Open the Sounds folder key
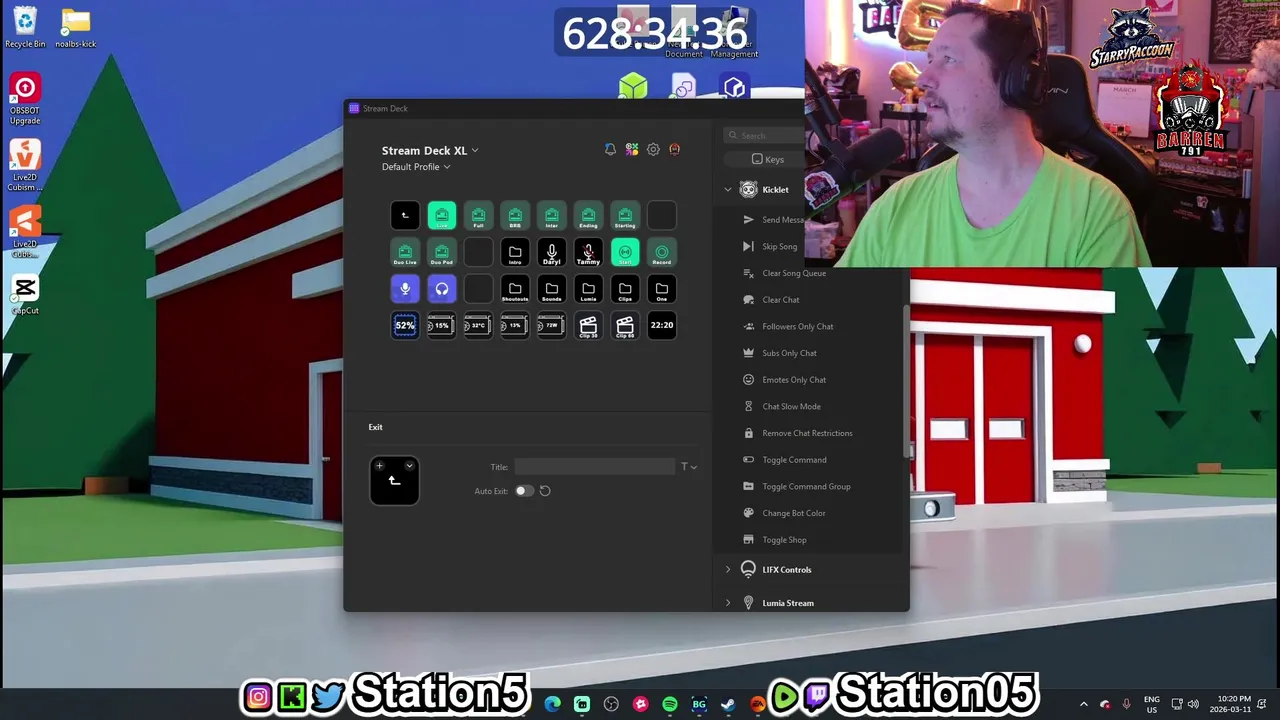Viewport: 1280px width, 720px height. point(551,289)
